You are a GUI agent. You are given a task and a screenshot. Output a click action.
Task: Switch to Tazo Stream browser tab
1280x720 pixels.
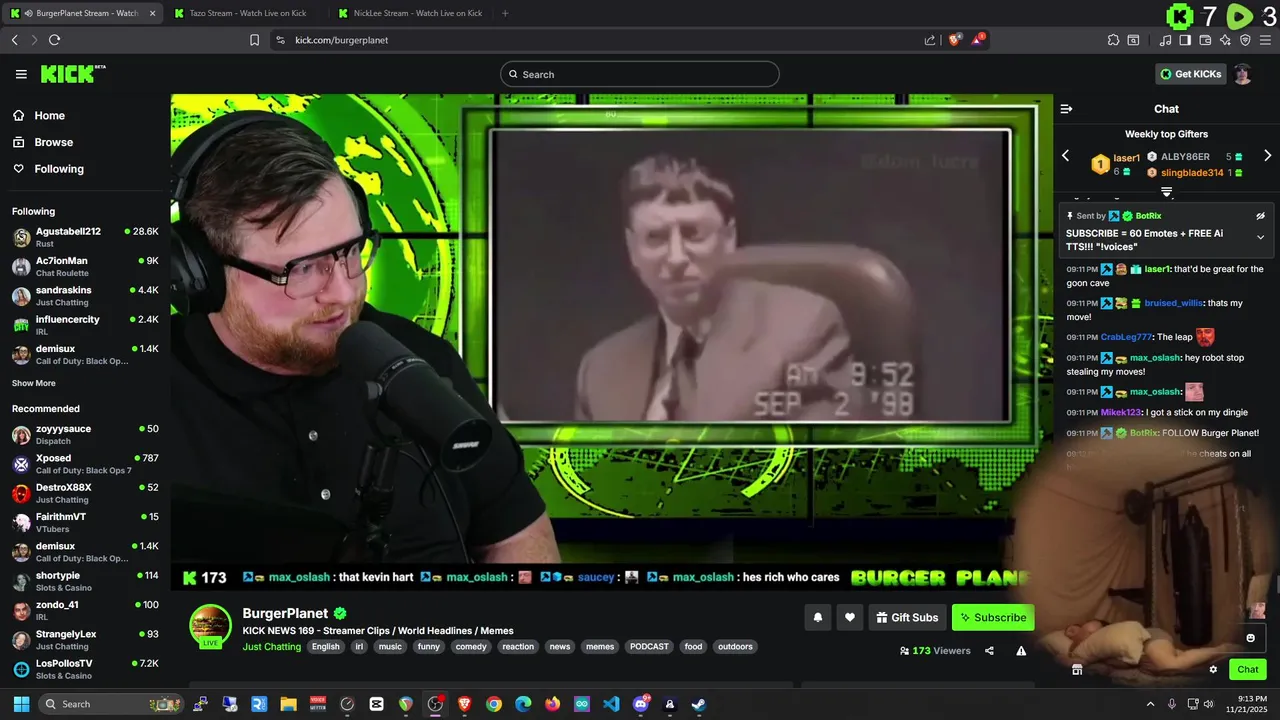tap(247, 13)
